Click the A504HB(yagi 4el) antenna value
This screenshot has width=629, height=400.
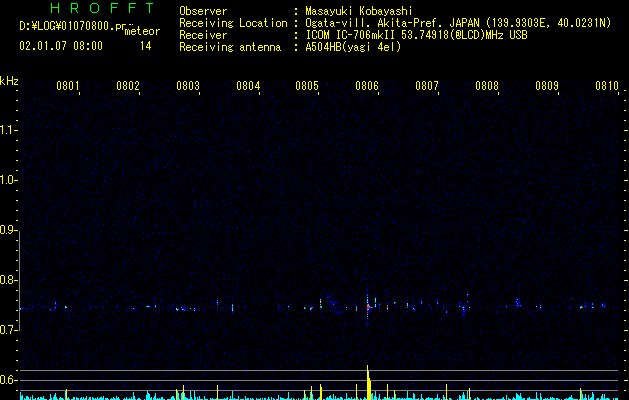[x=353, y=47]
